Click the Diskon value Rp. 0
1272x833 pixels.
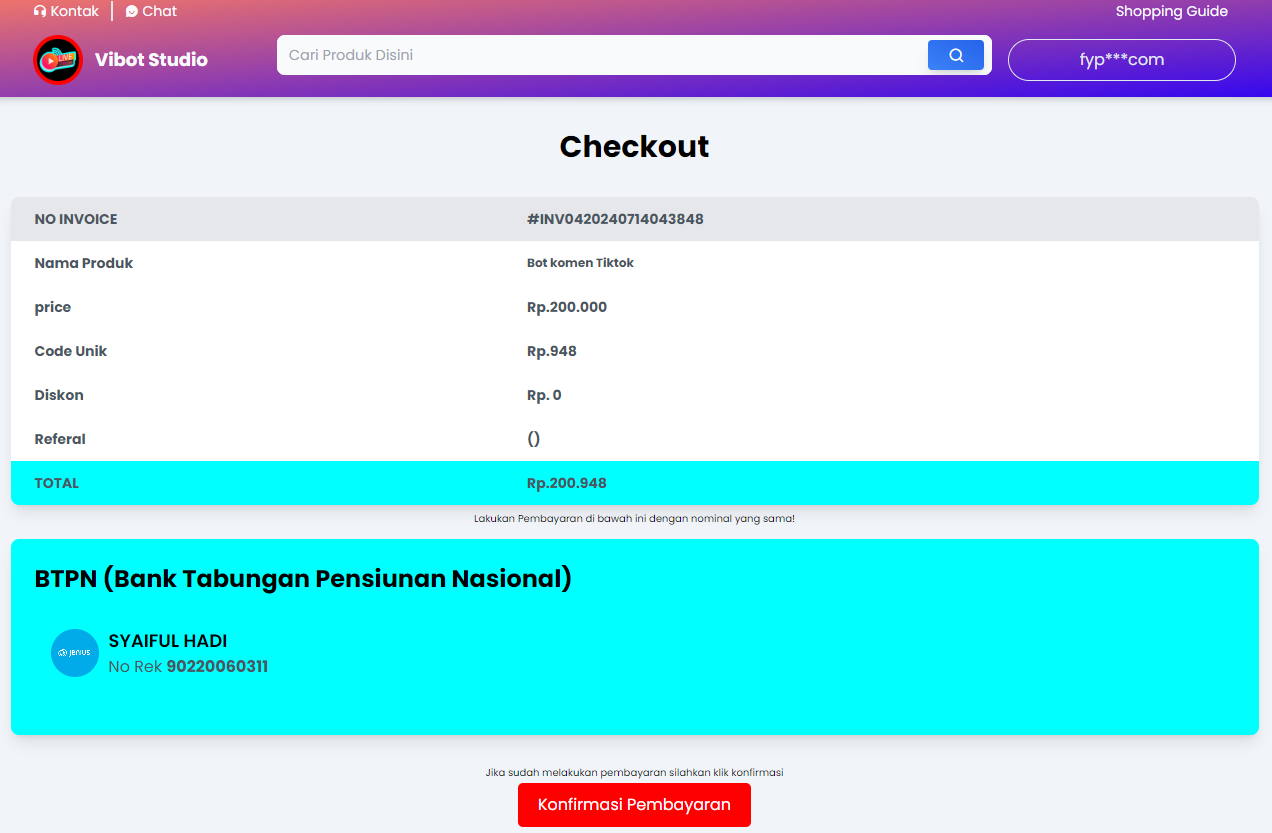(544, 395)
